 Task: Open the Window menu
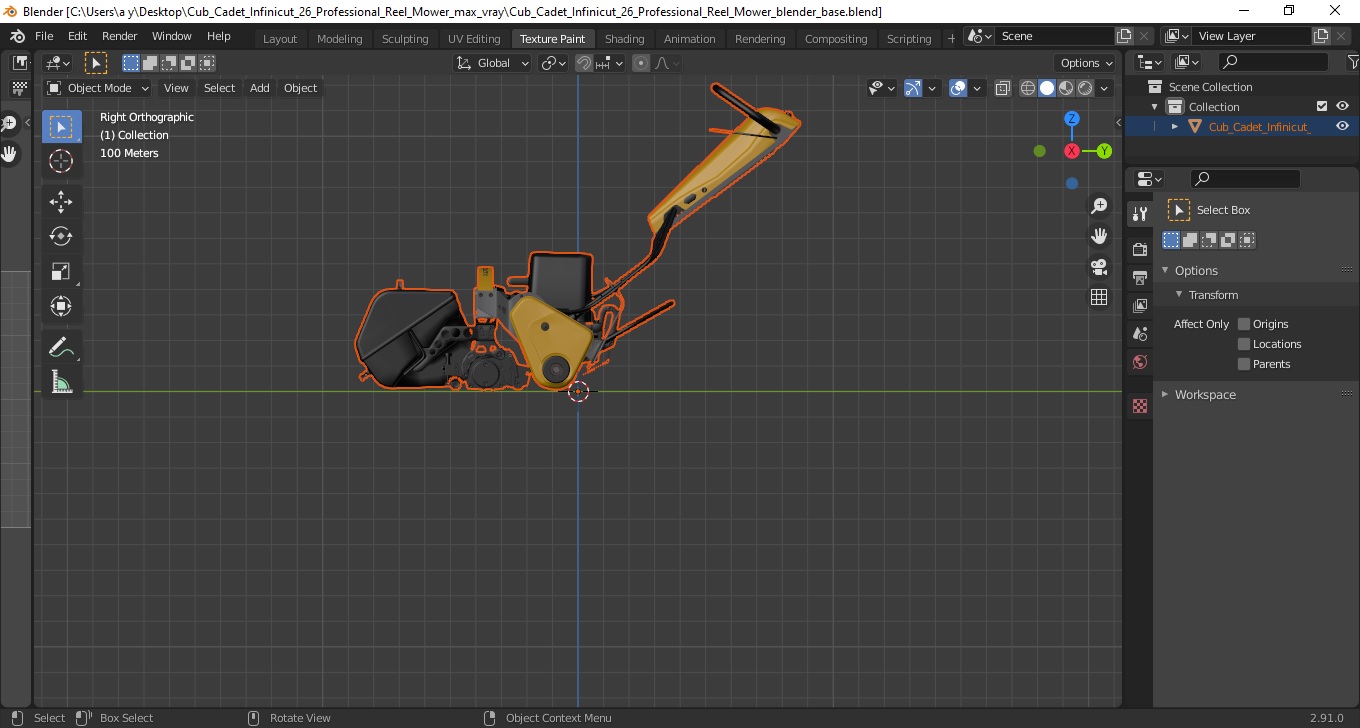[x=172, y=36]
